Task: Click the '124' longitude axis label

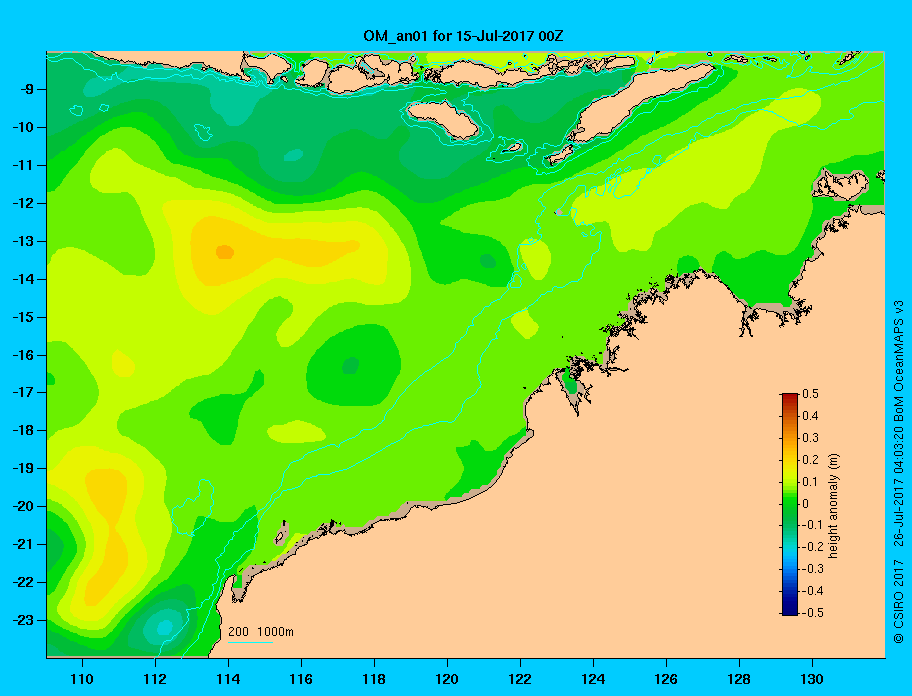Action: point(593,679)
